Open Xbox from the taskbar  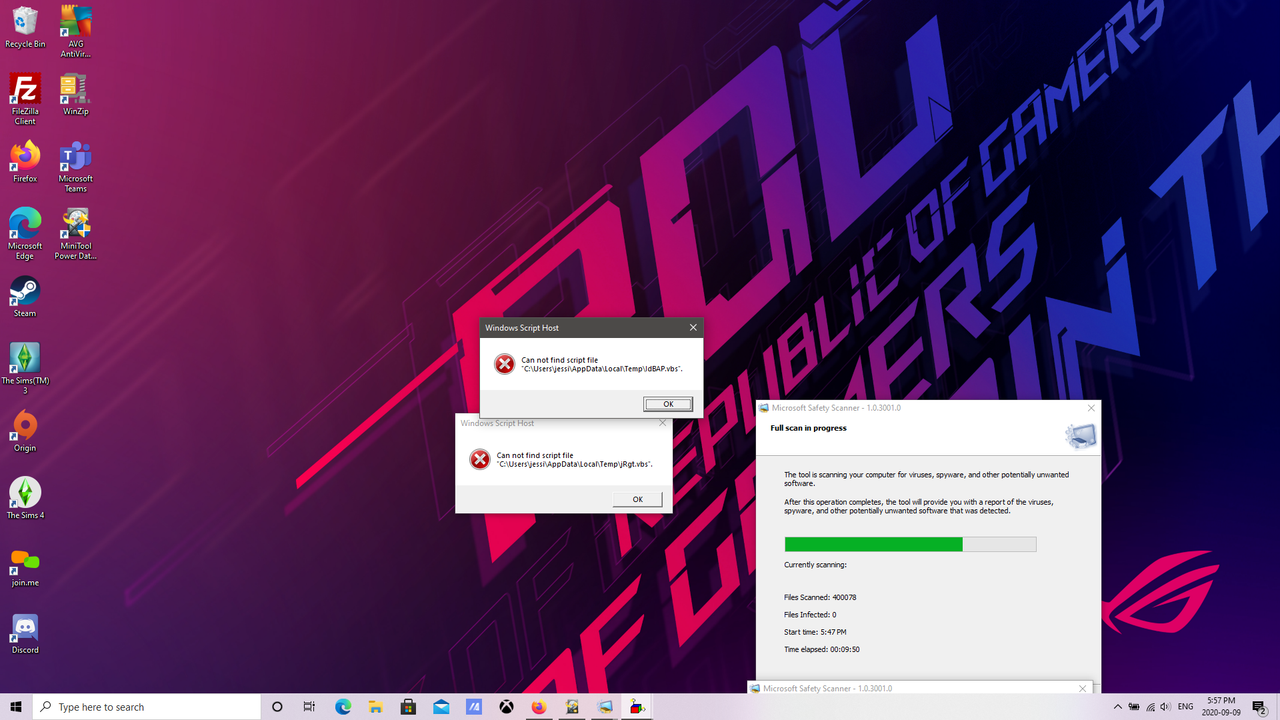coord(506,706)
